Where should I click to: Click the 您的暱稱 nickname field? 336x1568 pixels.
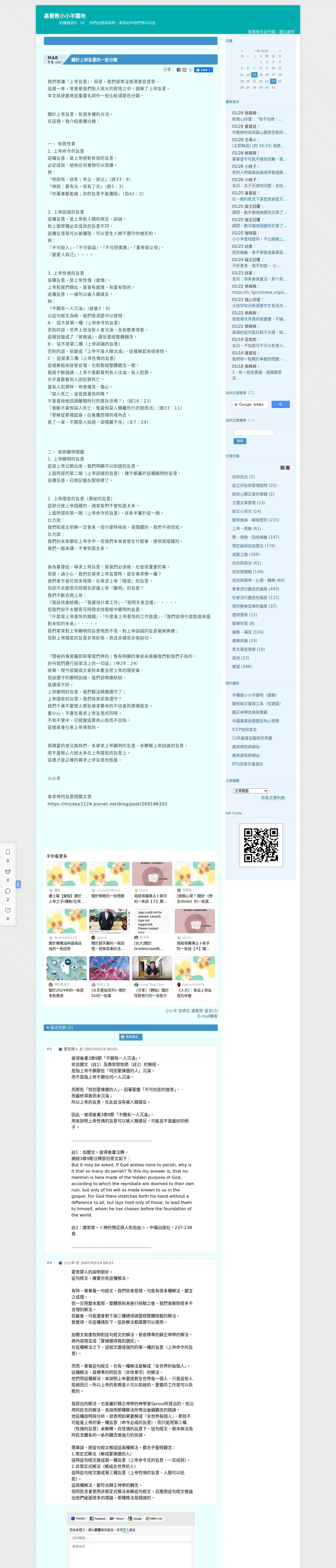coord(131,1538)
